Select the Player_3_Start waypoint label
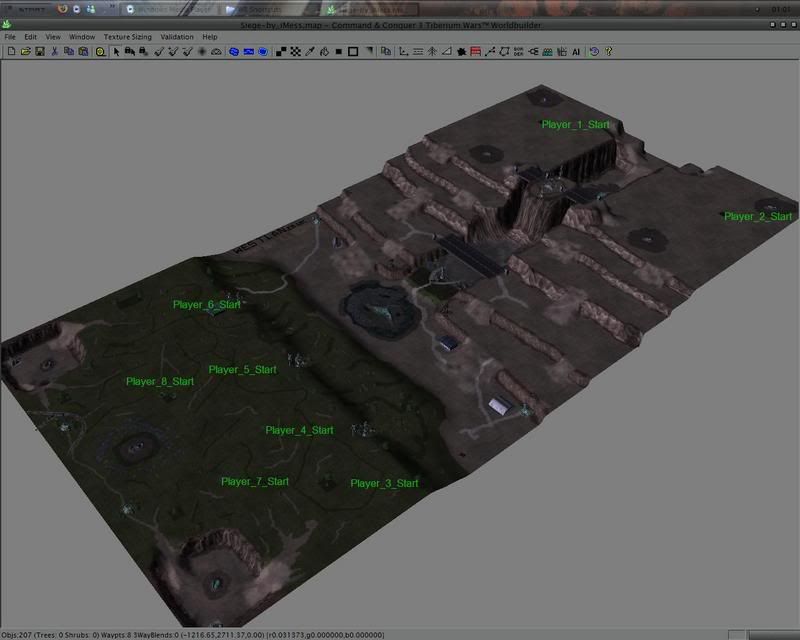Image resolution: width=800 pixels, height=640 pixels. tap(384, 483)
